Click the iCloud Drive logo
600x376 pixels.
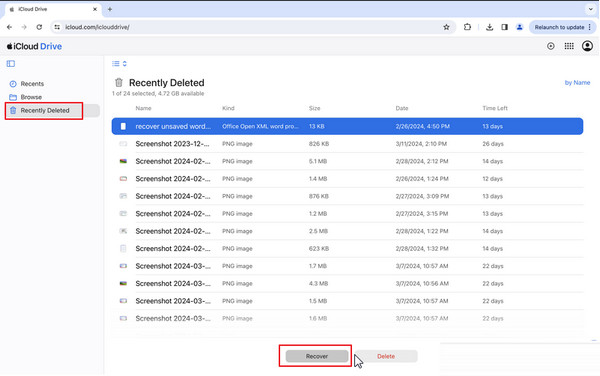point(34,46)
